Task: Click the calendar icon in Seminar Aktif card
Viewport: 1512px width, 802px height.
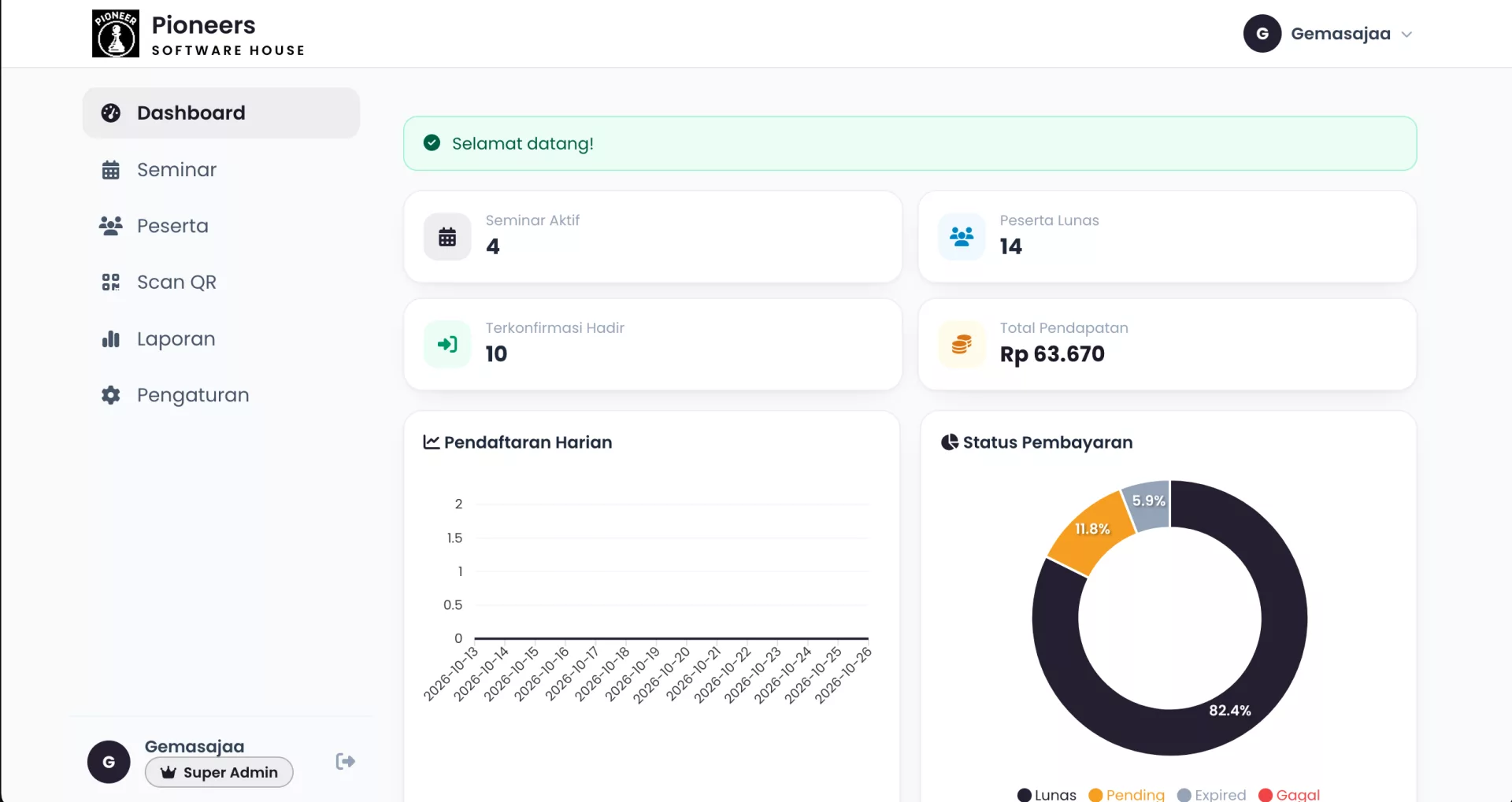Action: point(447,237)
